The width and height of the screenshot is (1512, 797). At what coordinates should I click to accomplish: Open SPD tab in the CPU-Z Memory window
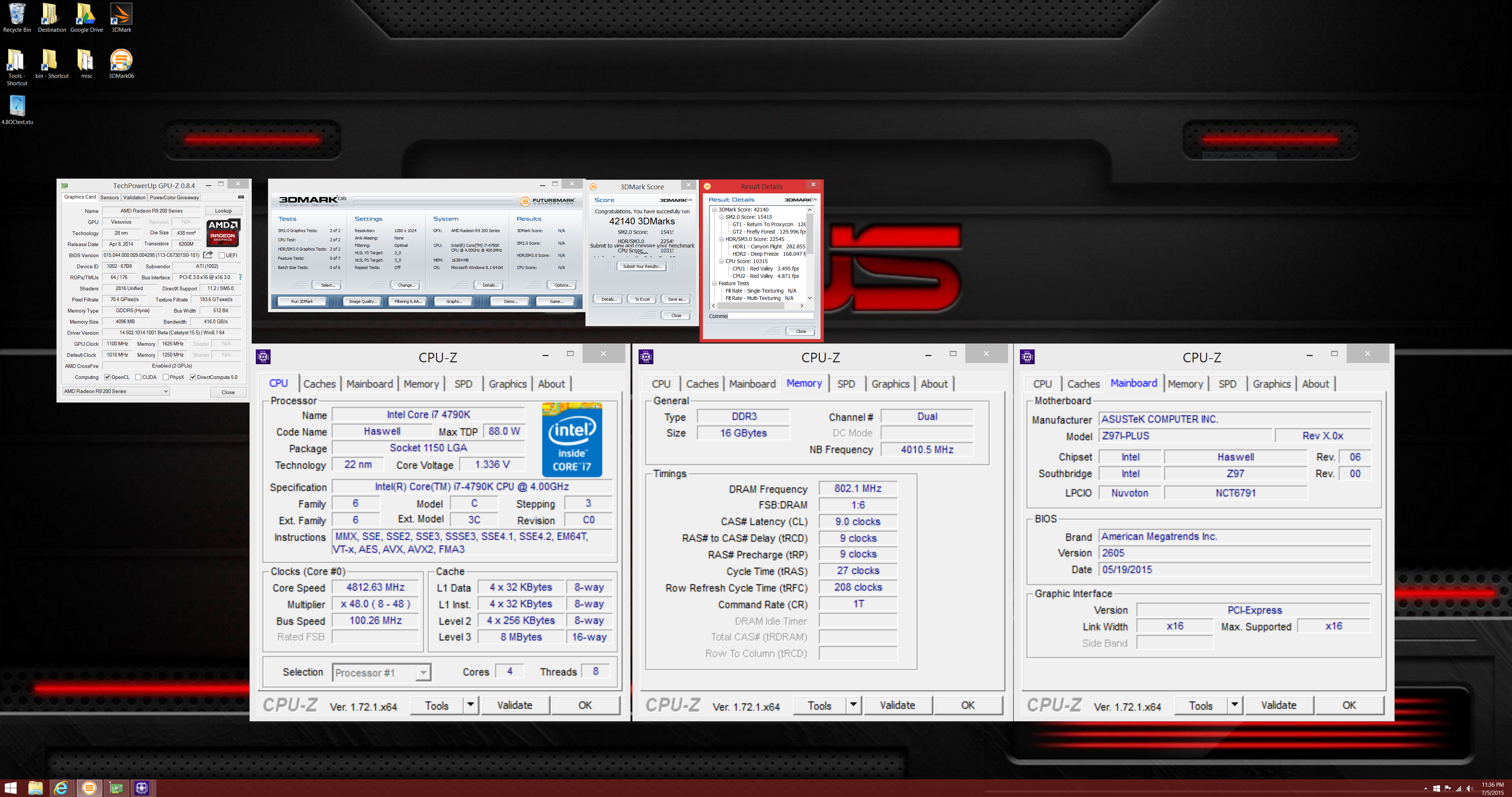click(x=846, y=384)
